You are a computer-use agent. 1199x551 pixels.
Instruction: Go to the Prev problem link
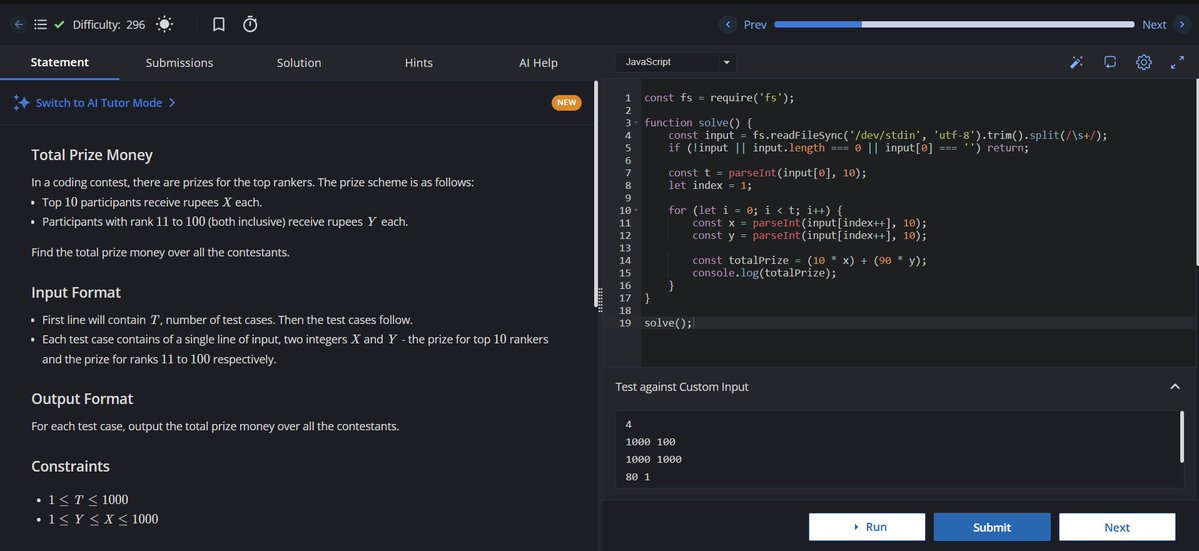coord(755,24)
